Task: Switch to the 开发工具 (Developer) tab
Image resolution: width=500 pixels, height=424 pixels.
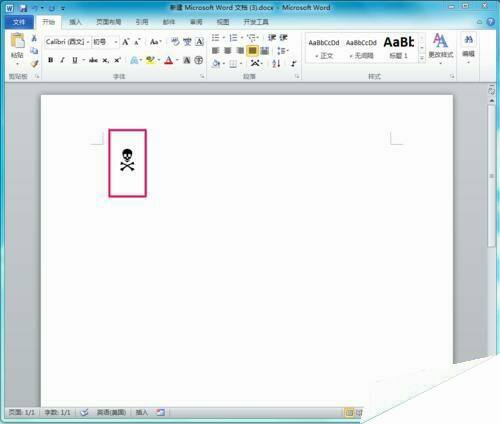Action: click(x=256, y=22)
